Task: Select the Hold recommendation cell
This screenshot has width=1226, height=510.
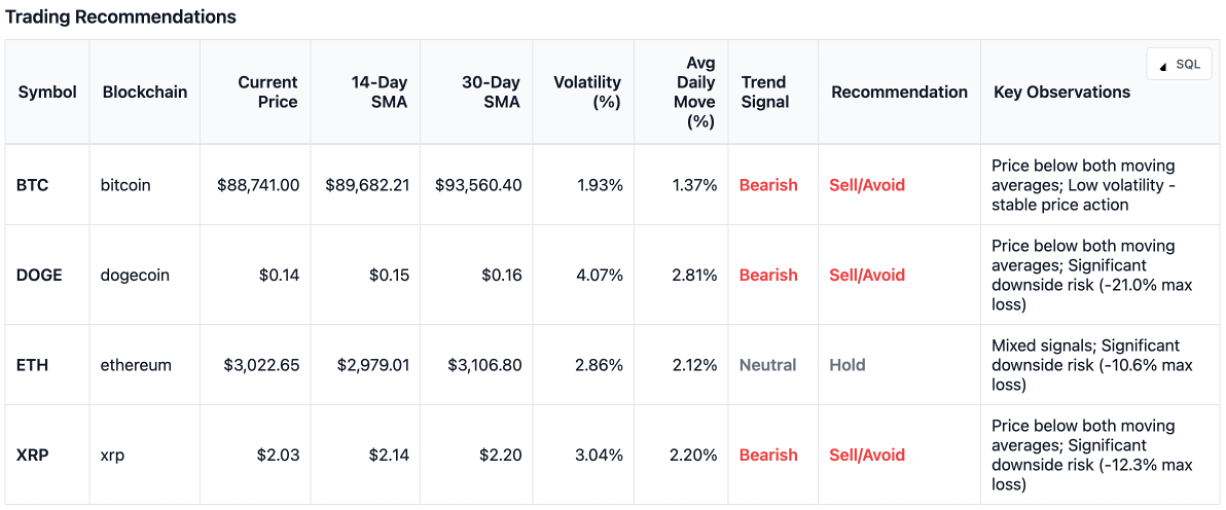Action: (x=847, y=365)
